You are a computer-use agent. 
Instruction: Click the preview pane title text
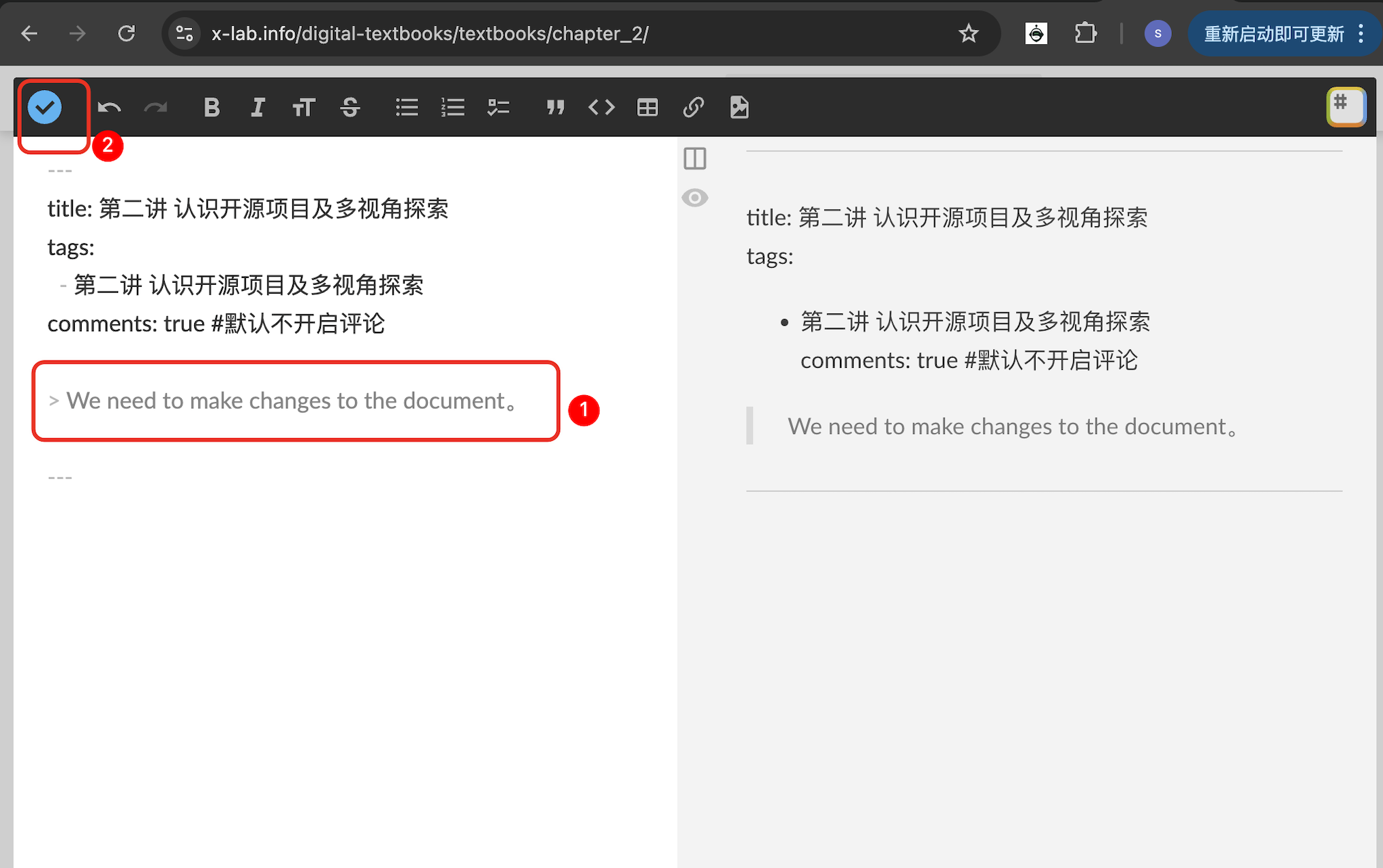pos(947,217)
